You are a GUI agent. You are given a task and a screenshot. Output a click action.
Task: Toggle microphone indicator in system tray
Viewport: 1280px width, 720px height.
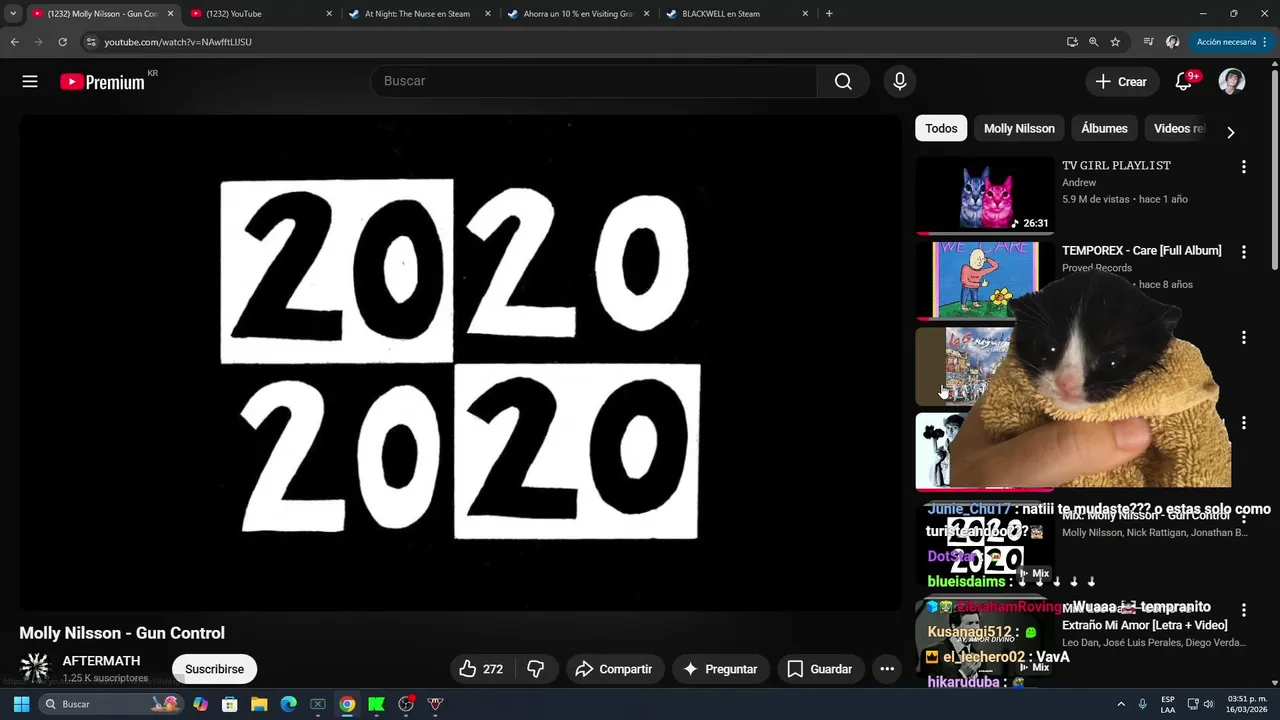[x=1142, y=704]
